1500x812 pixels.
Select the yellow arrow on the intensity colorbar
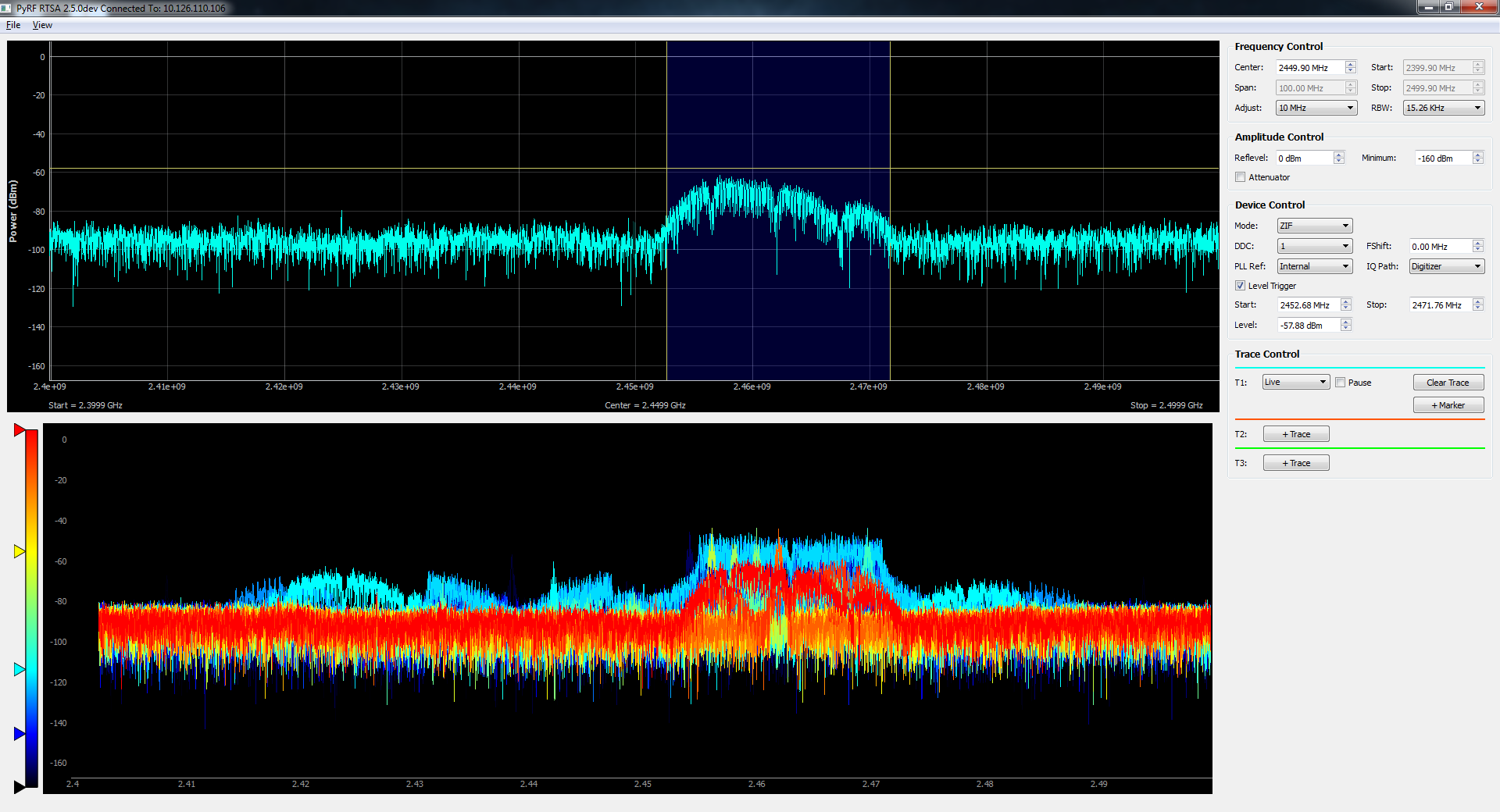point(19,552)
